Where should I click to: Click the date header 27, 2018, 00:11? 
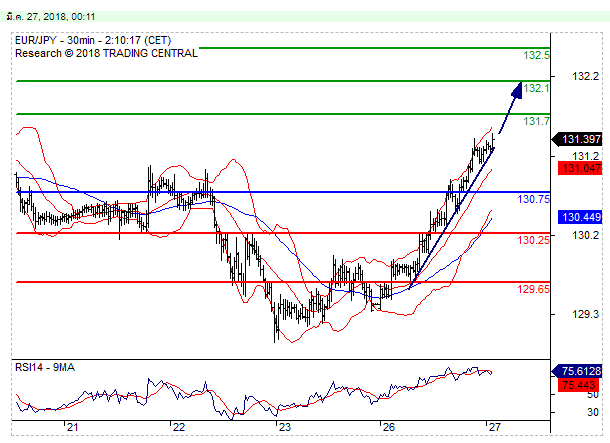coord(51,17)
